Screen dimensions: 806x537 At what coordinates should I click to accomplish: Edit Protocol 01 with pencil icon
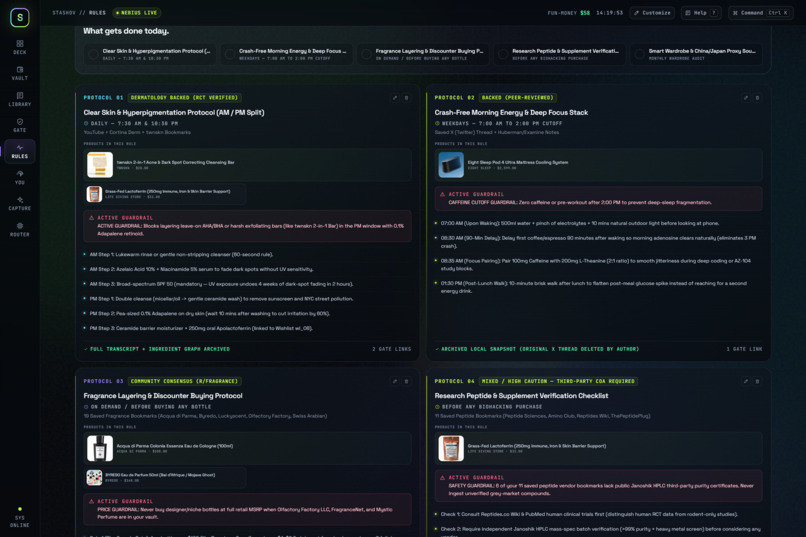tap(395, 98)
